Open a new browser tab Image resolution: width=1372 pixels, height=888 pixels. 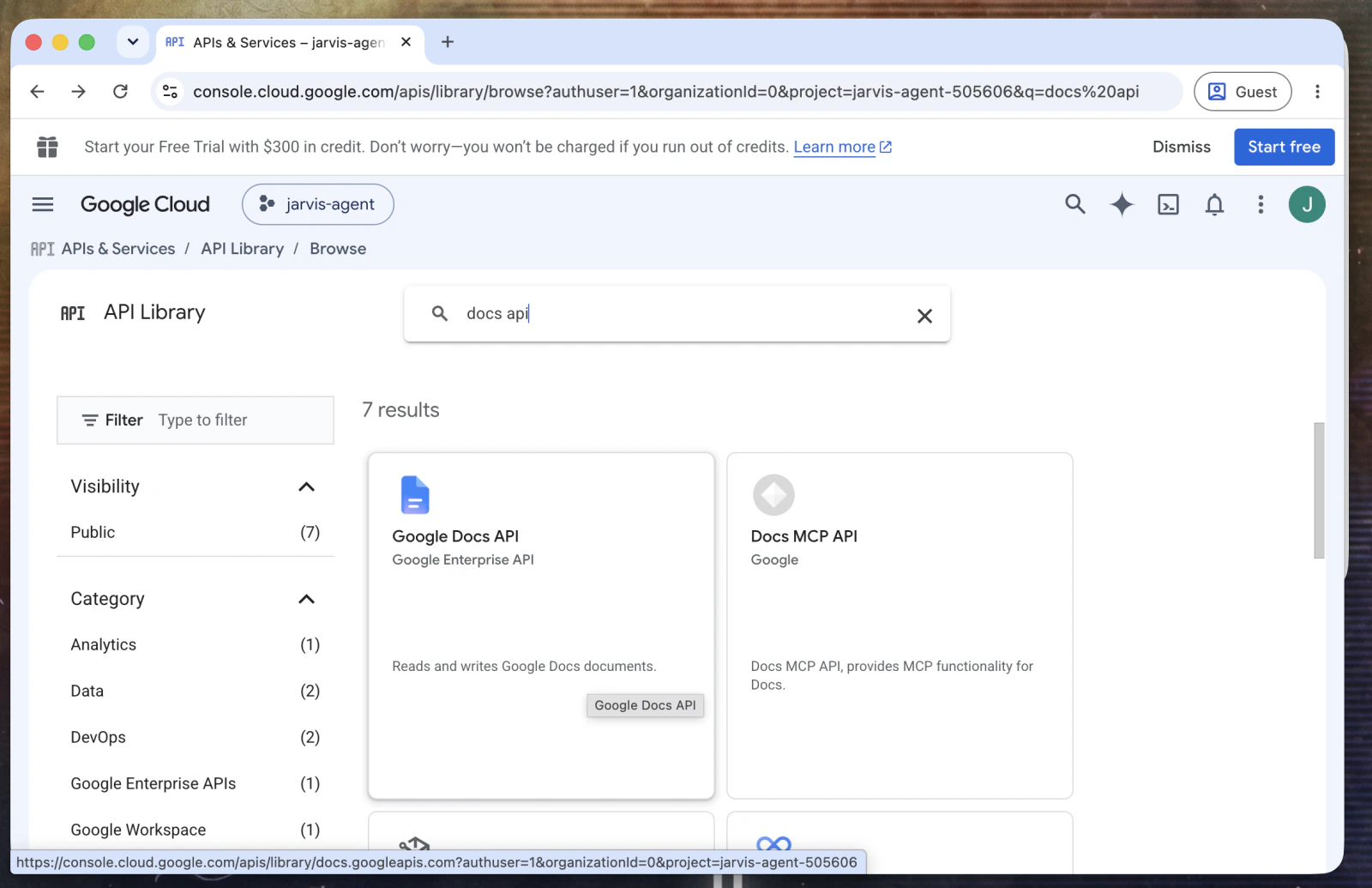click(x=448, y=42)
